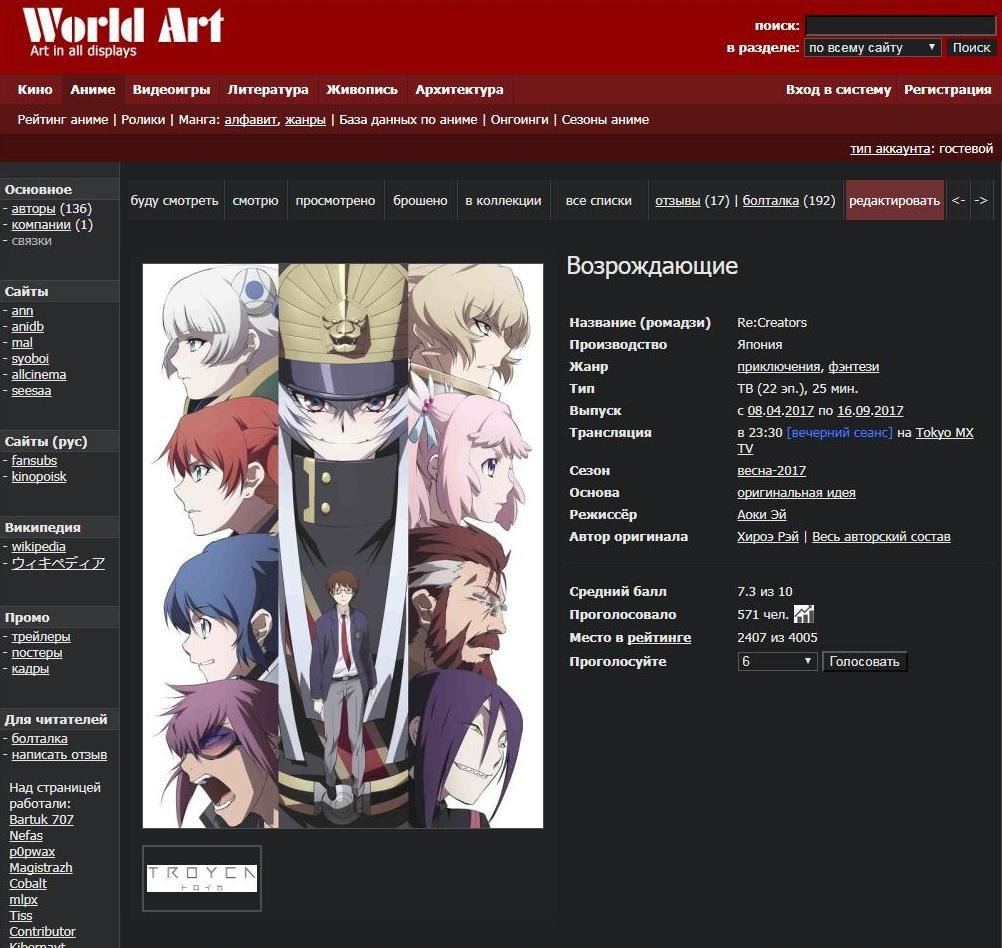
Task: Open трейлеры in Промо section
Action: [x=41, y=637]
